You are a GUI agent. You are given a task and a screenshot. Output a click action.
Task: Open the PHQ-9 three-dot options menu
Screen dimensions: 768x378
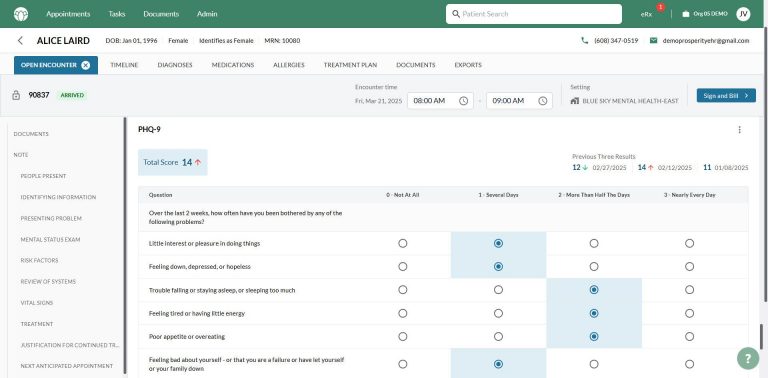tap(739, 130)
